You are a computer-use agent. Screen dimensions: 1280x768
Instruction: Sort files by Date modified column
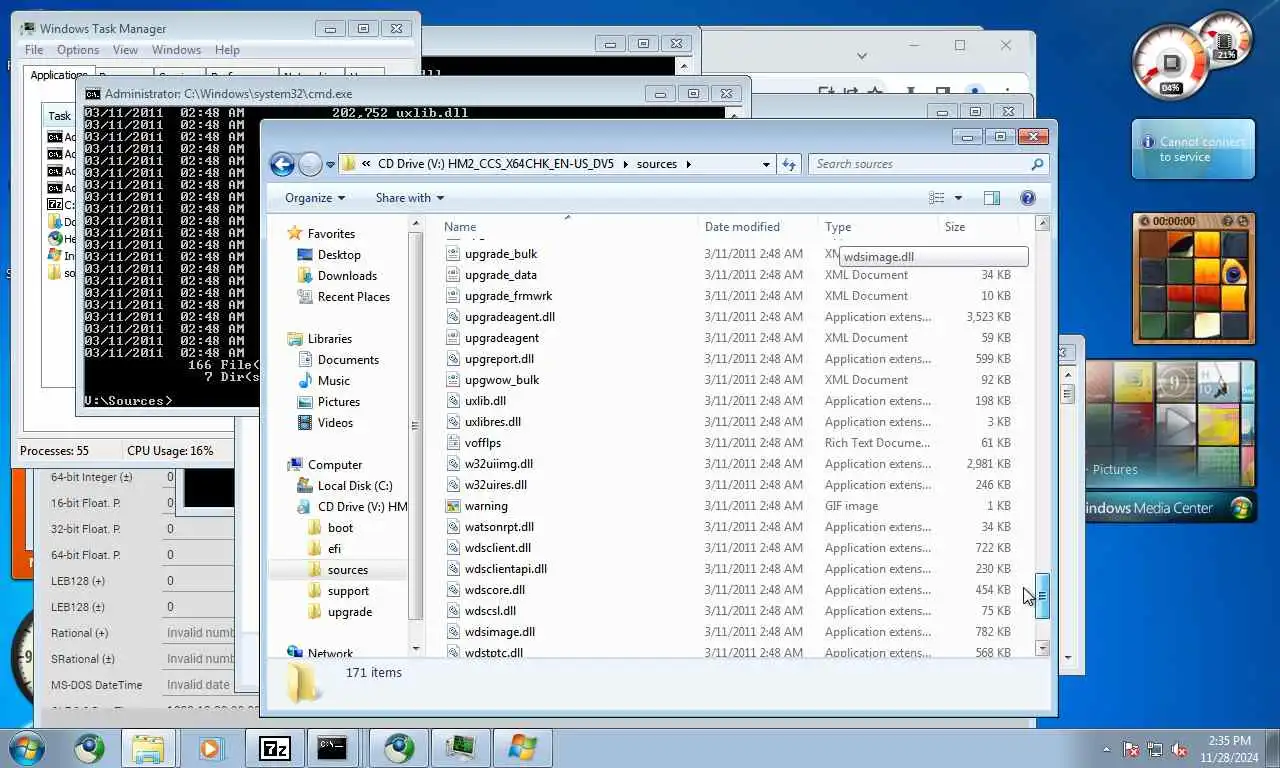(757, 227)
